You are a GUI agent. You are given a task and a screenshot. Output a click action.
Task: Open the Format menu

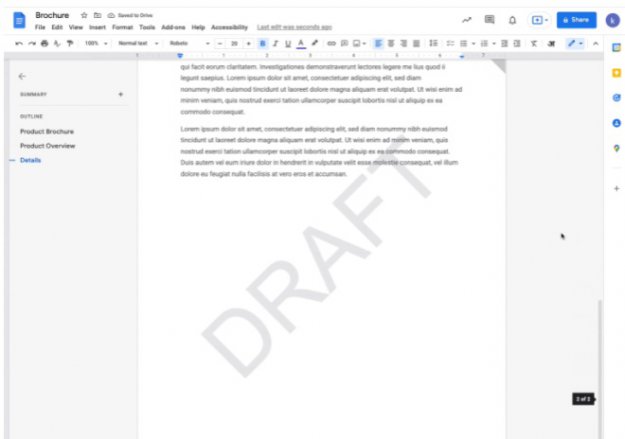[x=122, y=27]
